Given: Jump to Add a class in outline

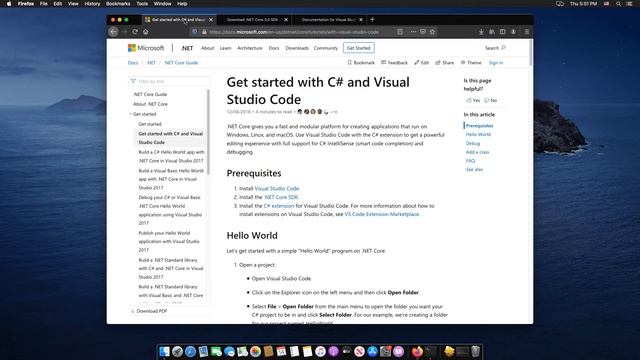Looking at the screenshot, I should [x=477, y=152].
